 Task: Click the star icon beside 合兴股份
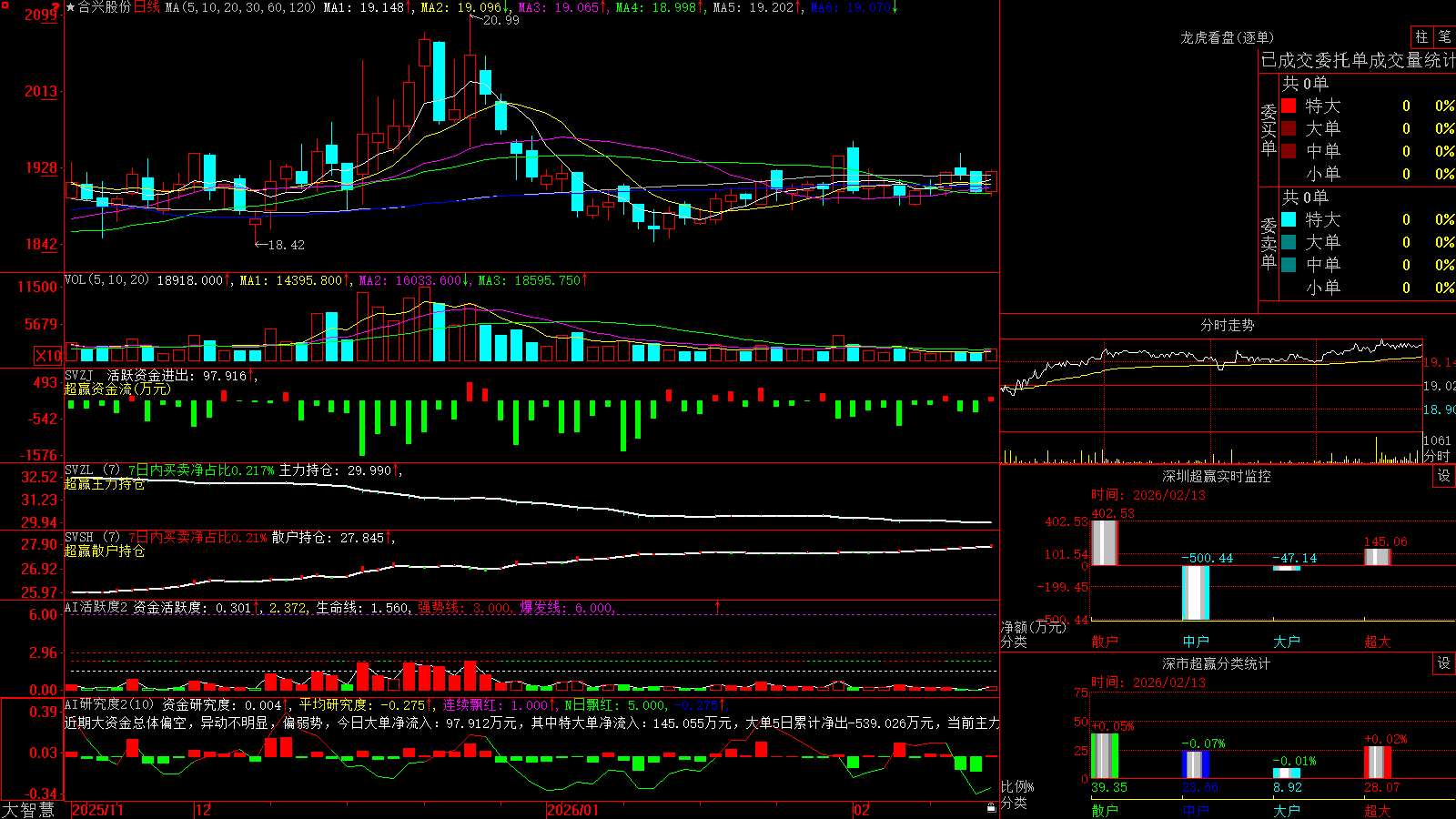[71, 7]
